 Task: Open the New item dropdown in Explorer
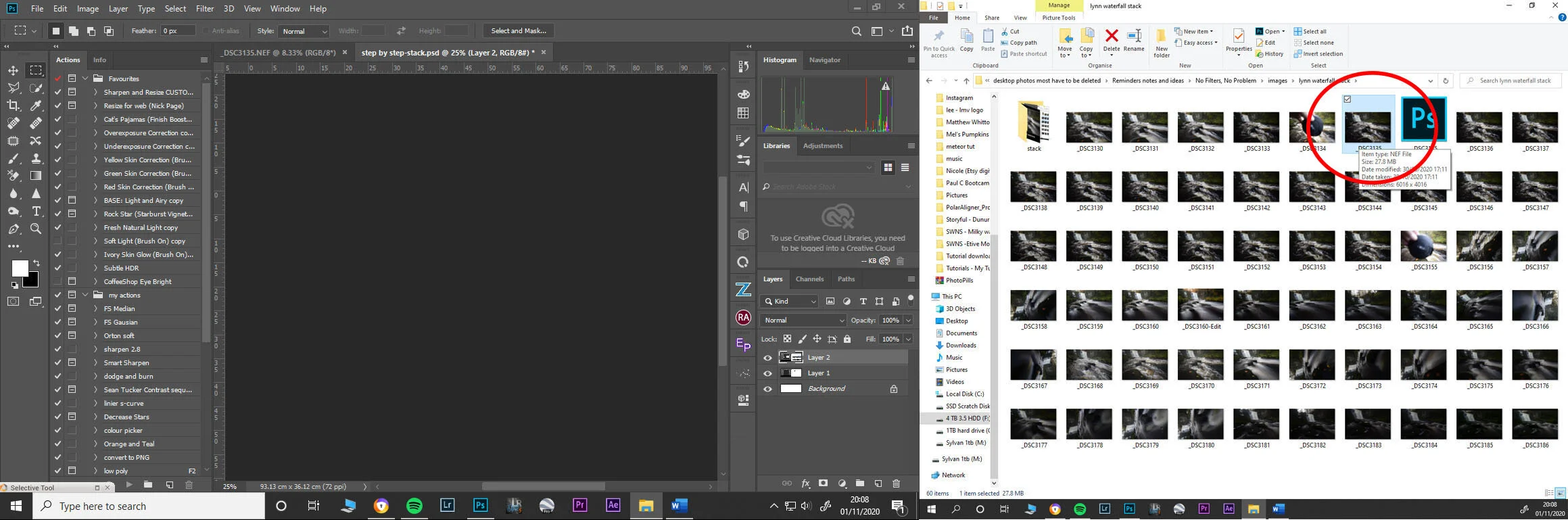[x=1193, y=31]
